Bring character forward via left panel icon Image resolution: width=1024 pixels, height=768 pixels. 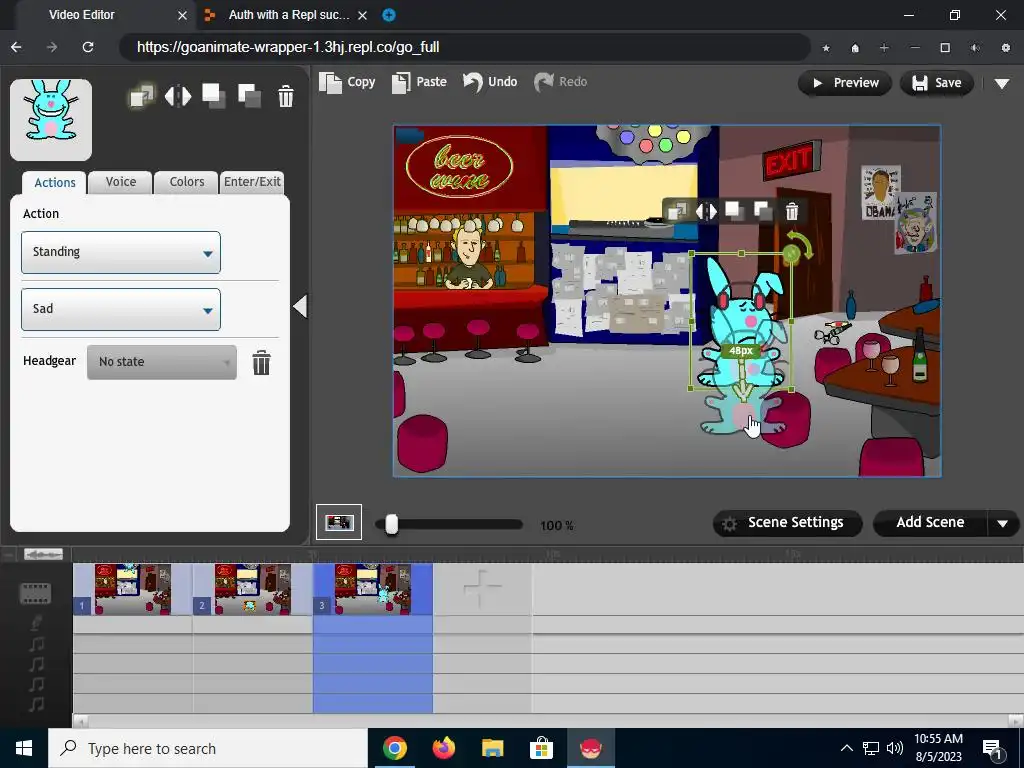[214, 96]
